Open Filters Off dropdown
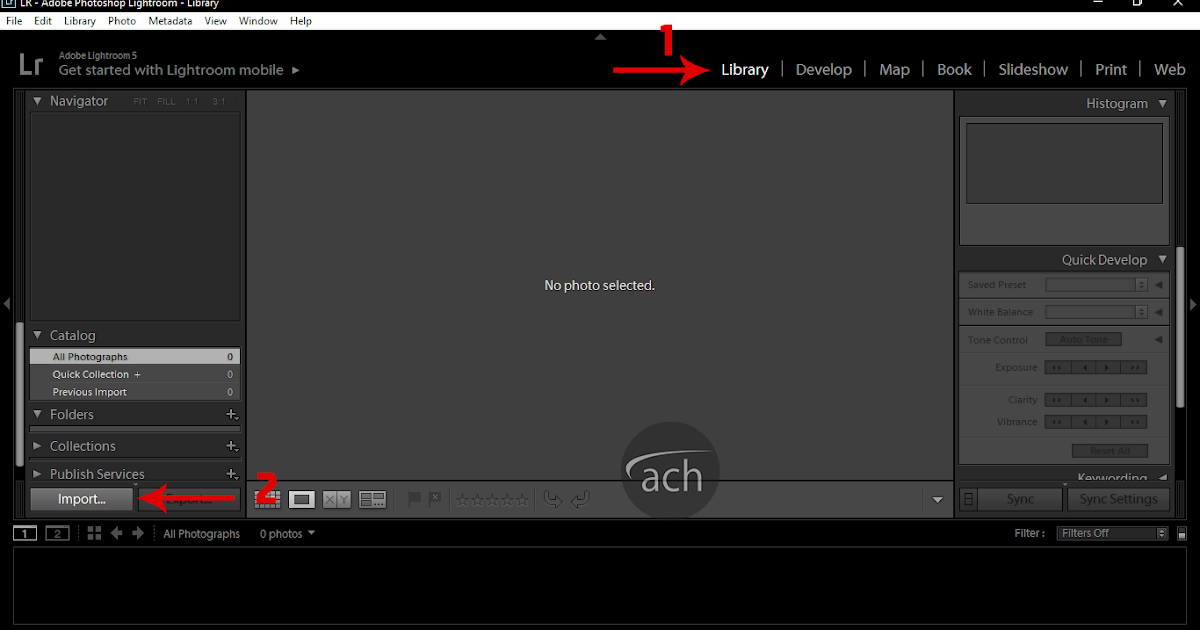This screenshot has height=630, width=1200. 1113,533
